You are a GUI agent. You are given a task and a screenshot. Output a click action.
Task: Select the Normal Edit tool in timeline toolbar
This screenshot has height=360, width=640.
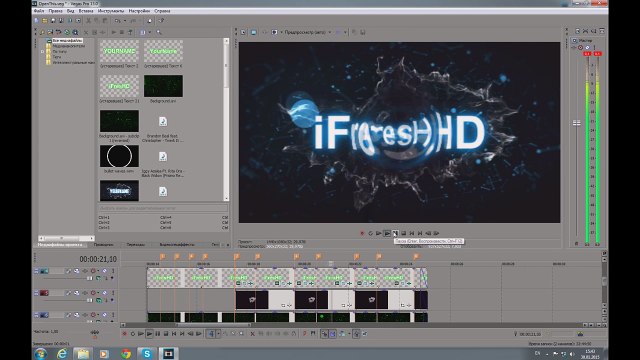tap(211, 334)
